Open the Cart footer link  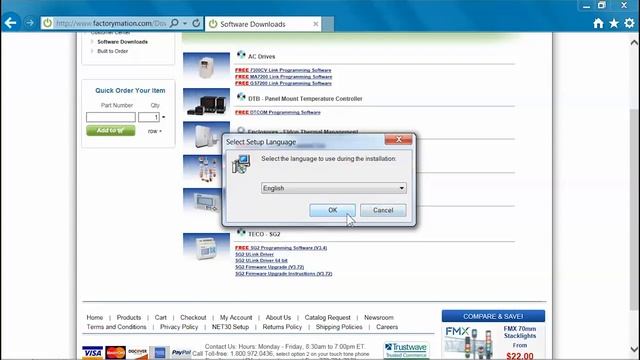pos(160,317)
